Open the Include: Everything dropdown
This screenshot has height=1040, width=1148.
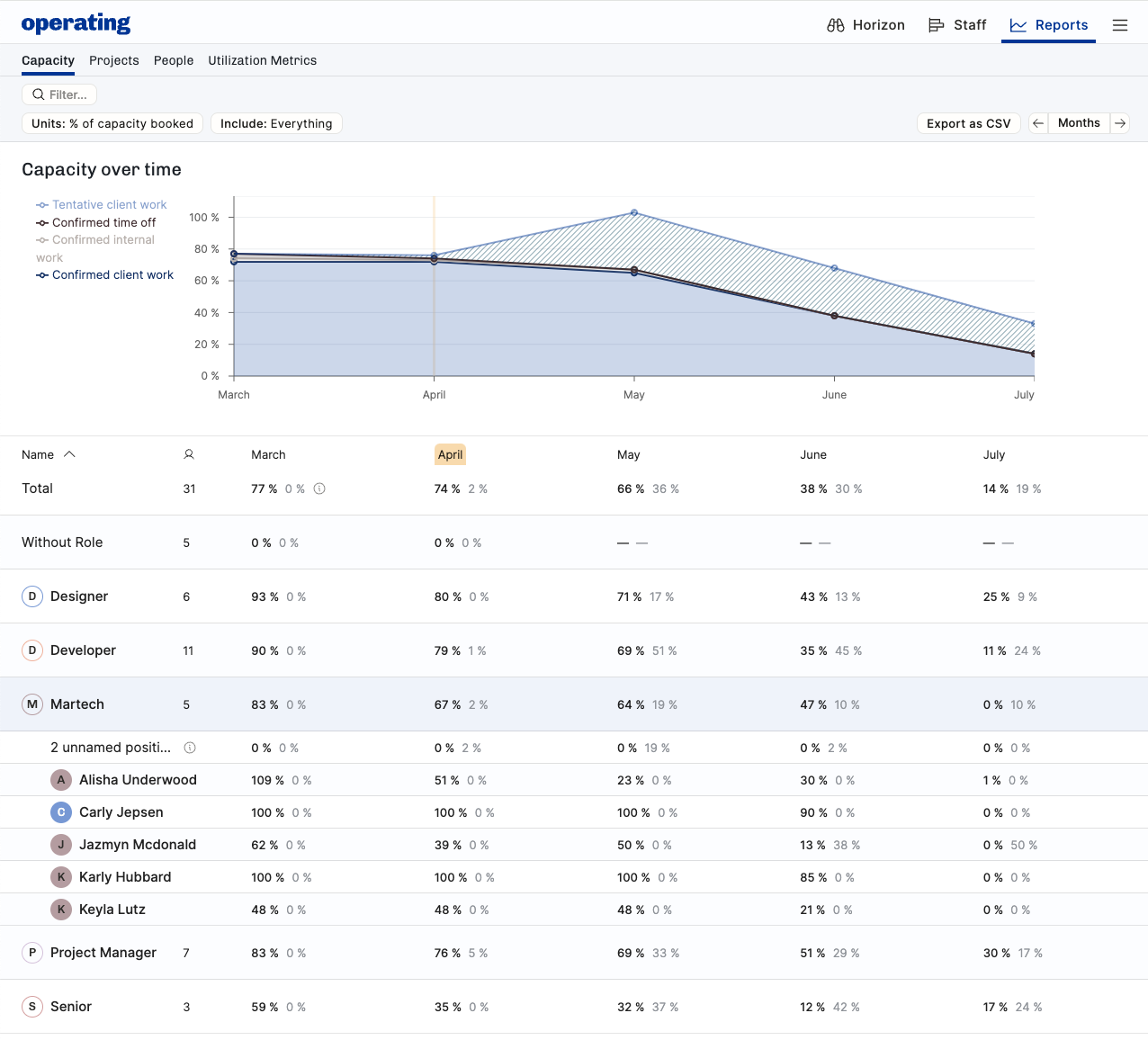(x=276, y=123)
